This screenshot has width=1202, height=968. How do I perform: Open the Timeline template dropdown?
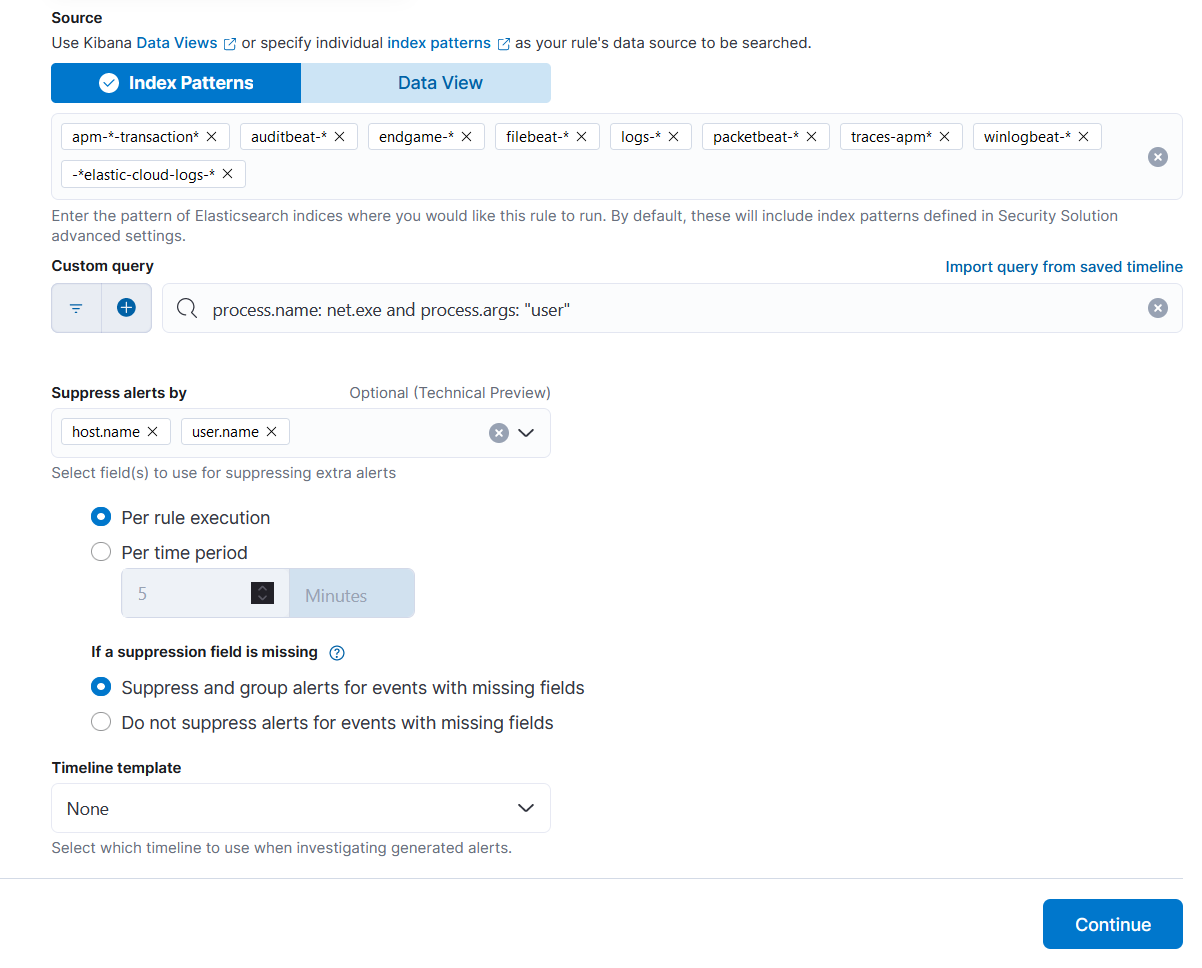pyautogui.click(x=300, y=808)
